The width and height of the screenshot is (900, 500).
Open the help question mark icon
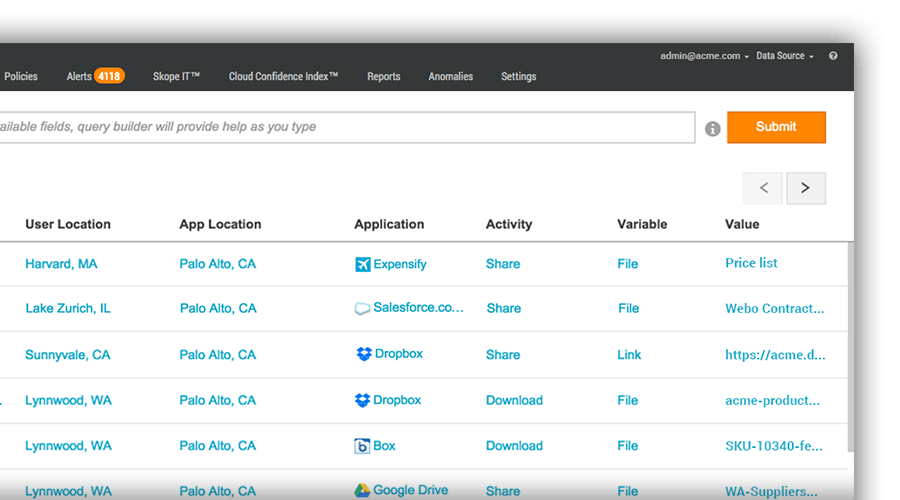tap(833, 56)
